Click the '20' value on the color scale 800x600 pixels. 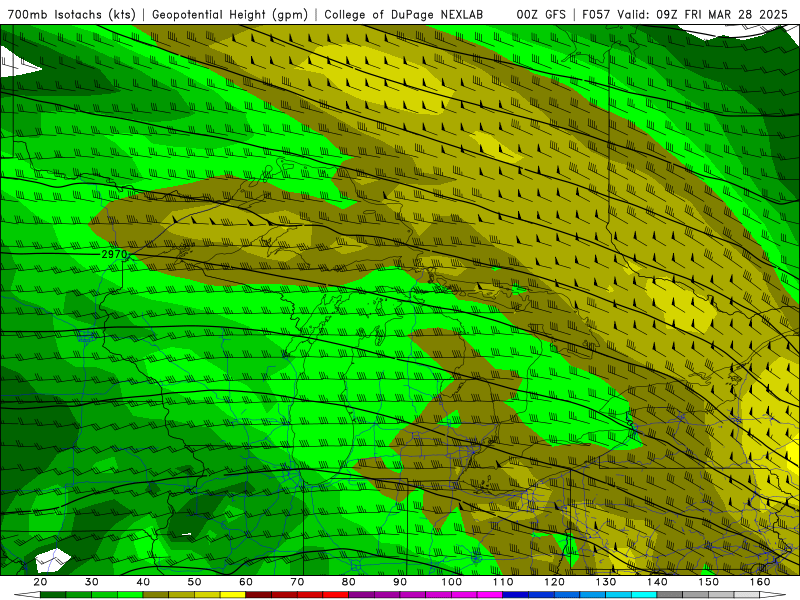click(x=40, y=582)
